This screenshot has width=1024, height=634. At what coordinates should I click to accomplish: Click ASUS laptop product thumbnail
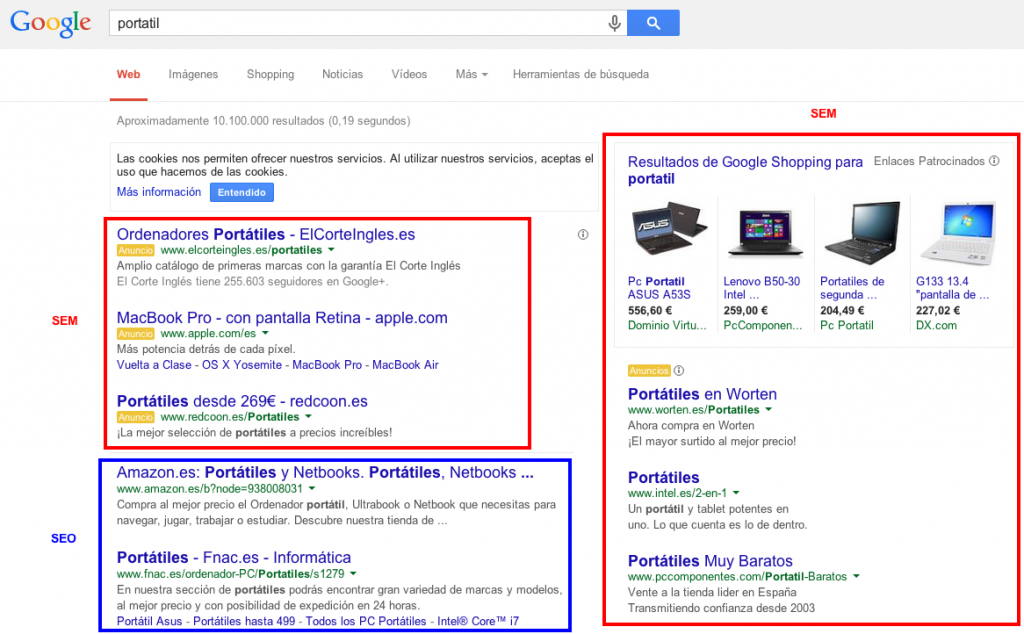click(x=669, y=230)
